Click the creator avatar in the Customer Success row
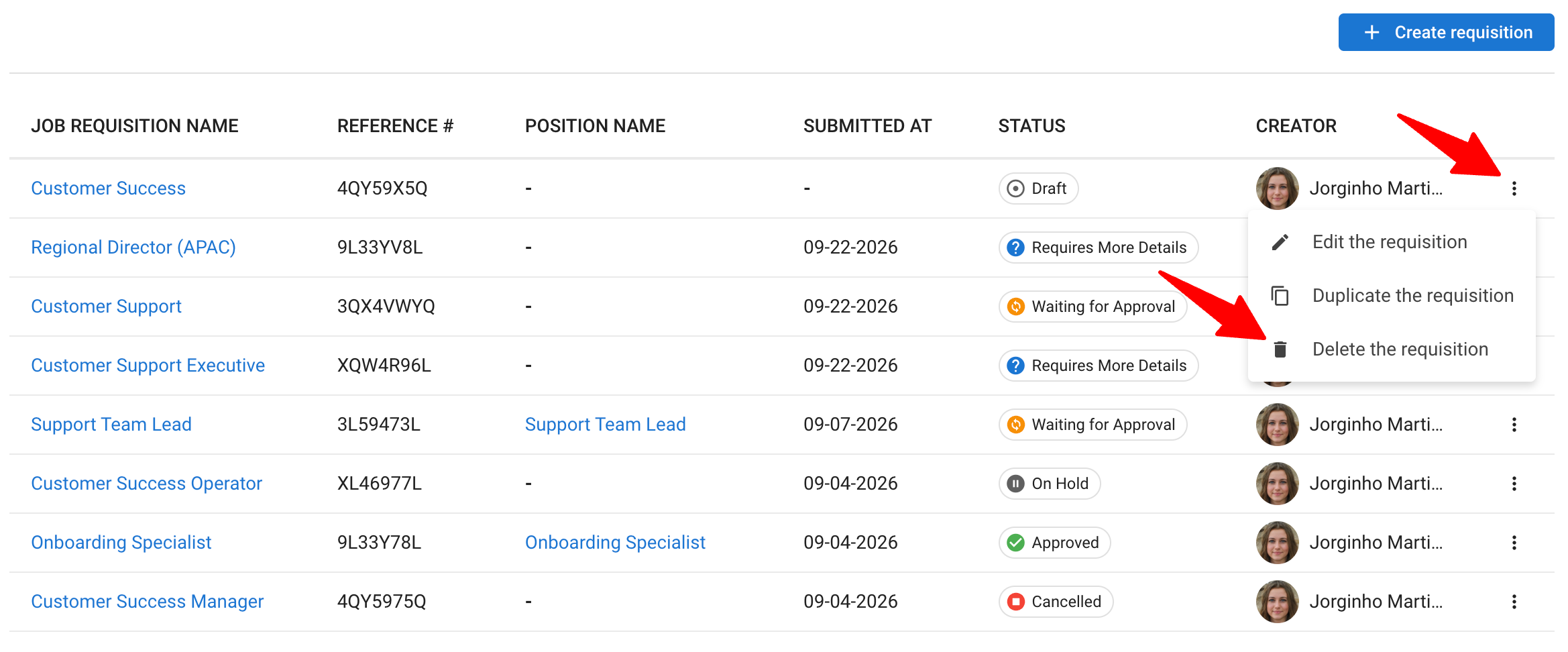Viewport: 1568px width, 652px height. coord(1277,188)
